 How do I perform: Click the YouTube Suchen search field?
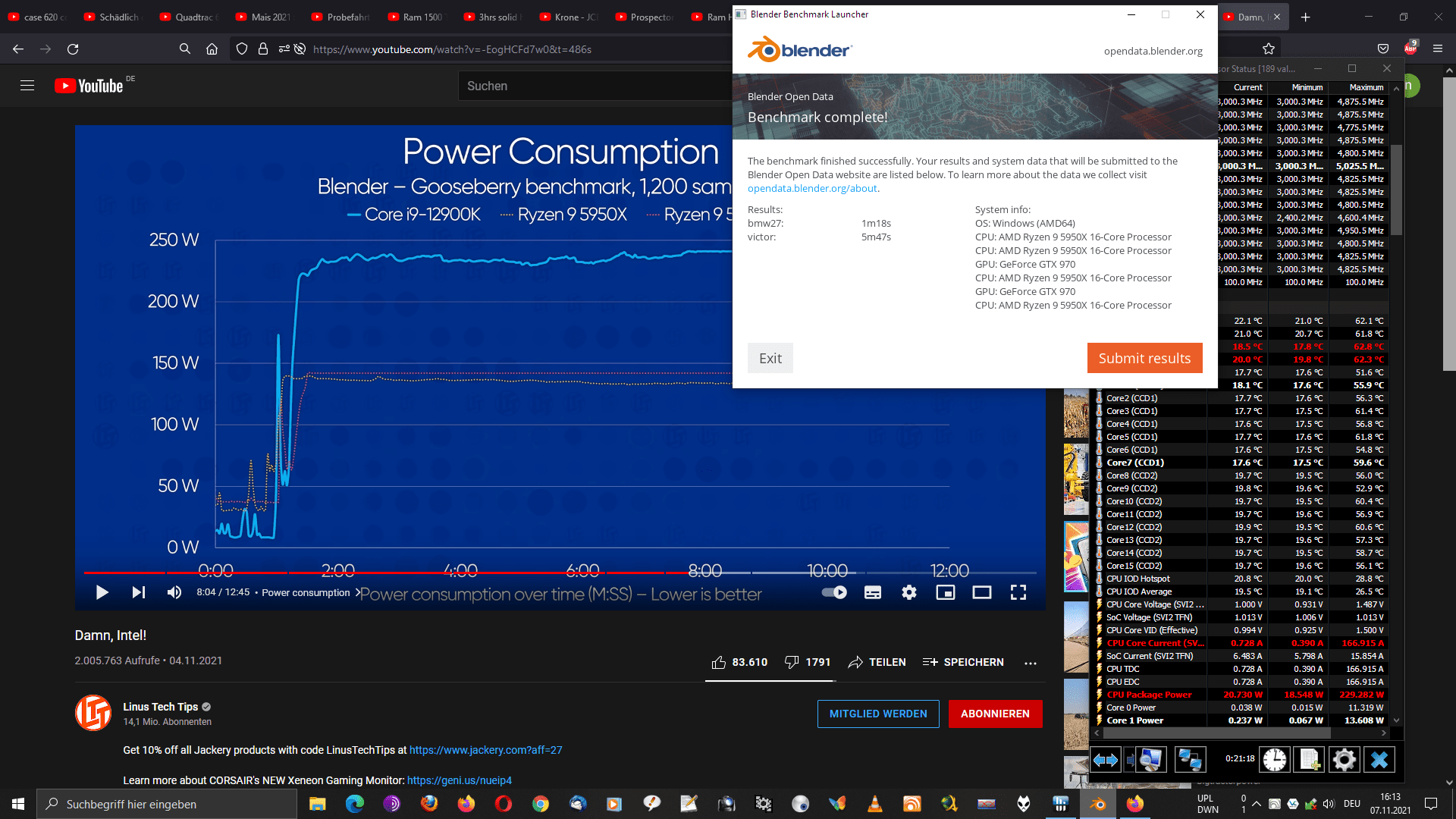tap(595, 86)
